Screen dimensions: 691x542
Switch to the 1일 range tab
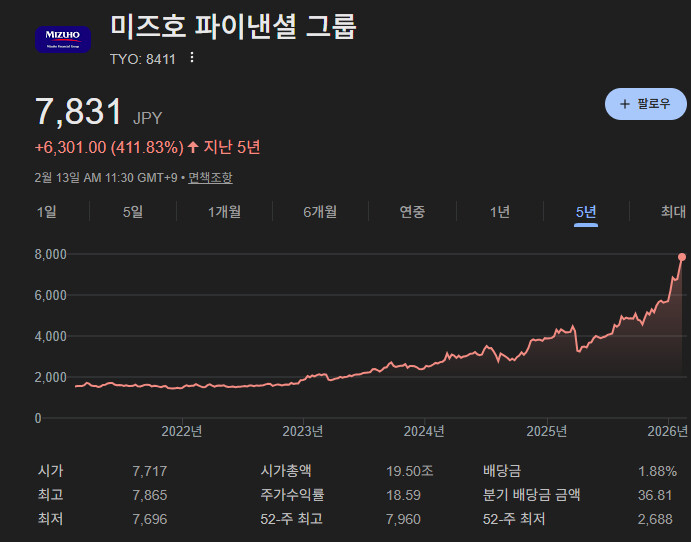[46, 212]
